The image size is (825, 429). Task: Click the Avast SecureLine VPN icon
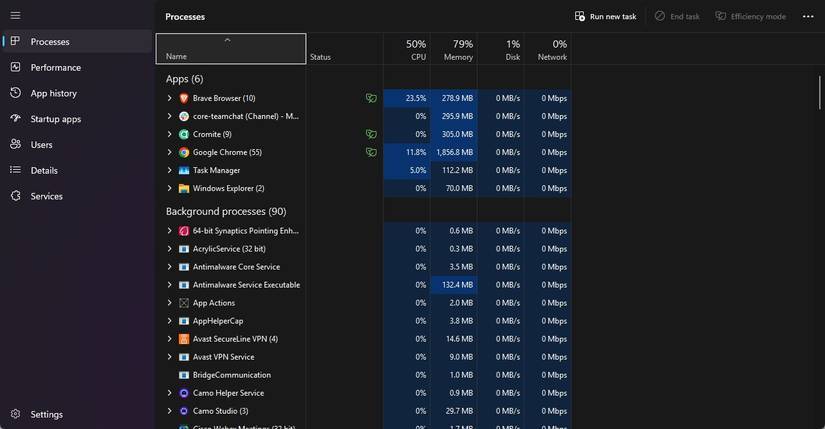184,339
